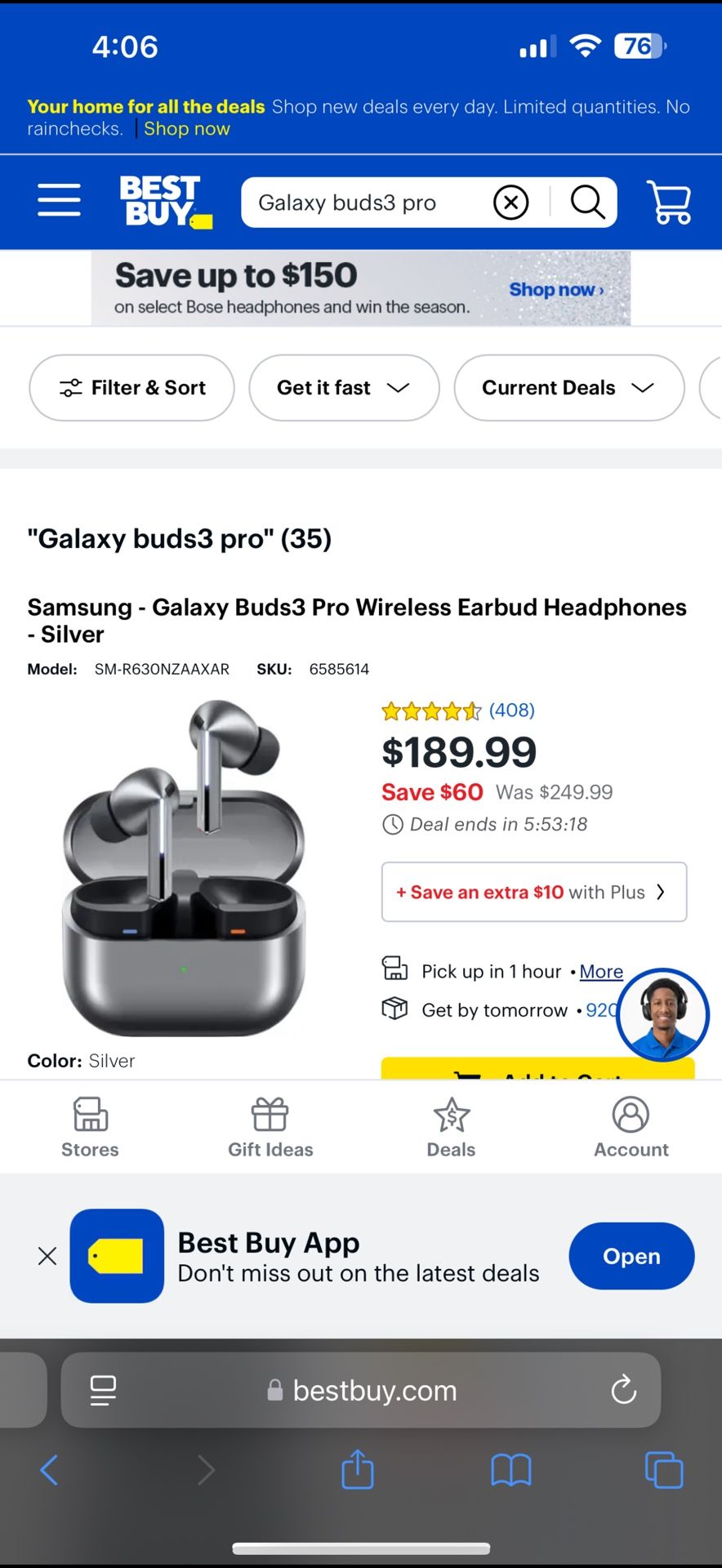Viewport: 722px width, 1568px height.
Task: Click the Shop now link in deals banner
Action: (x=187, y=129)
